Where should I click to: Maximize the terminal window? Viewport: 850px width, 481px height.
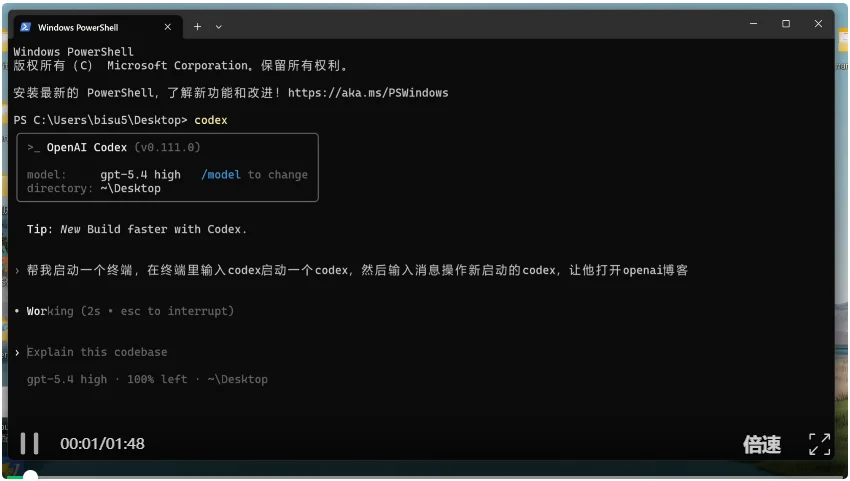coord(786,24)
